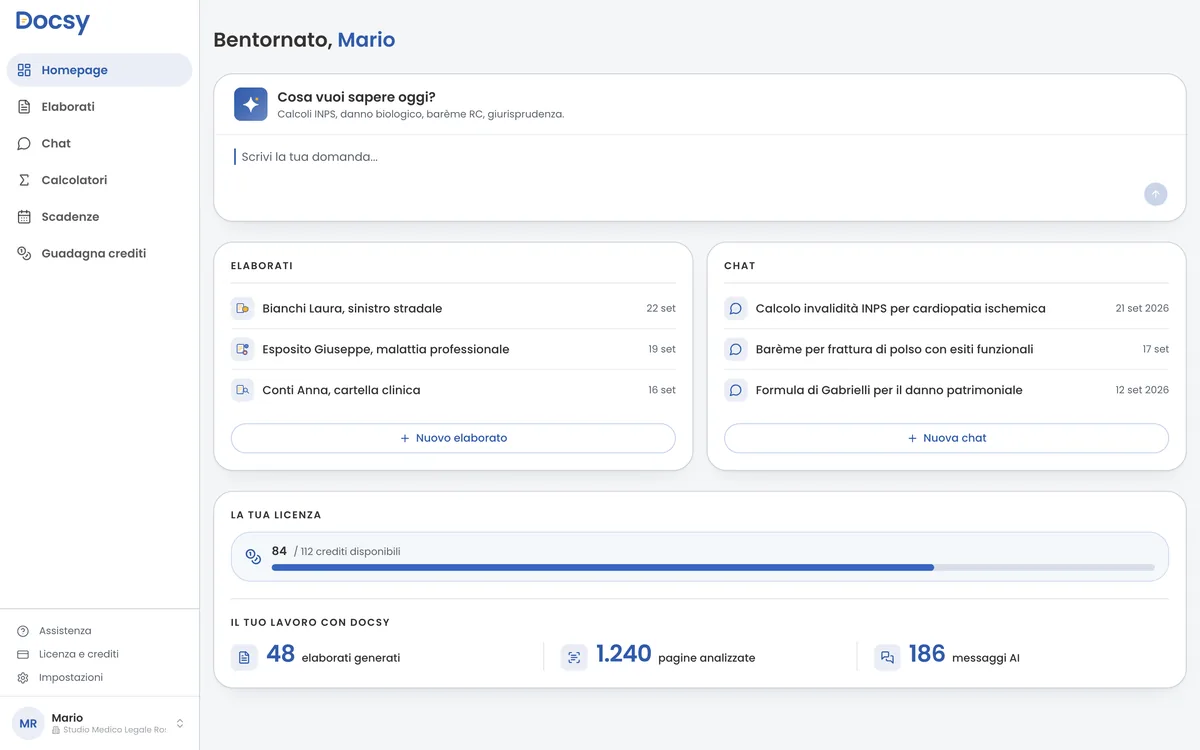Click chat icon for Barème per frattura
1200x750 pixels.
point(736,349)
